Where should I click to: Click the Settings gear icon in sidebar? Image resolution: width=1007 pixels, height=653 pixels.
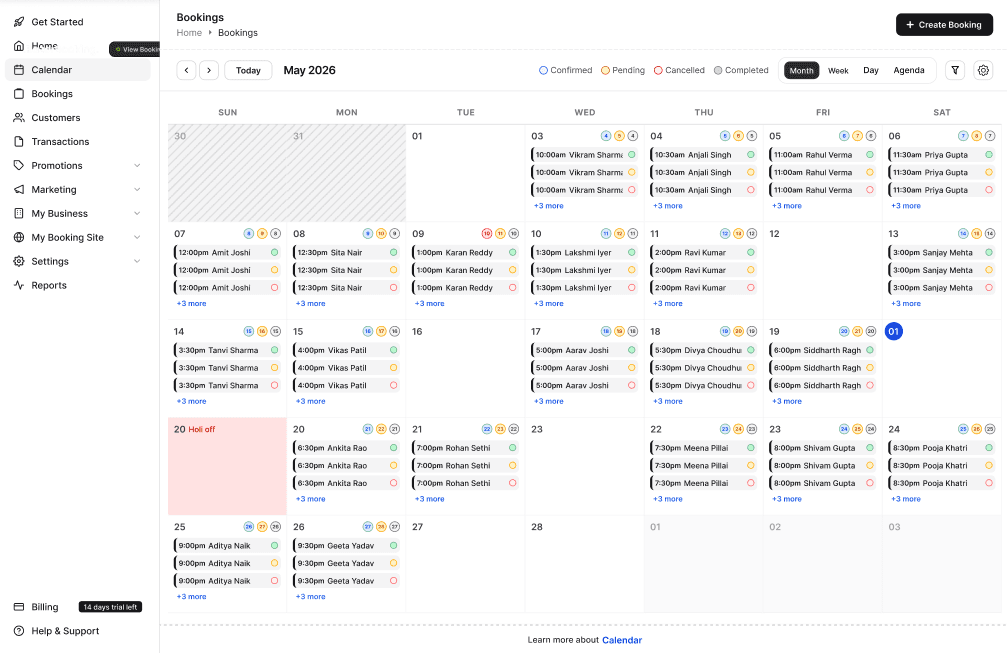19,261
